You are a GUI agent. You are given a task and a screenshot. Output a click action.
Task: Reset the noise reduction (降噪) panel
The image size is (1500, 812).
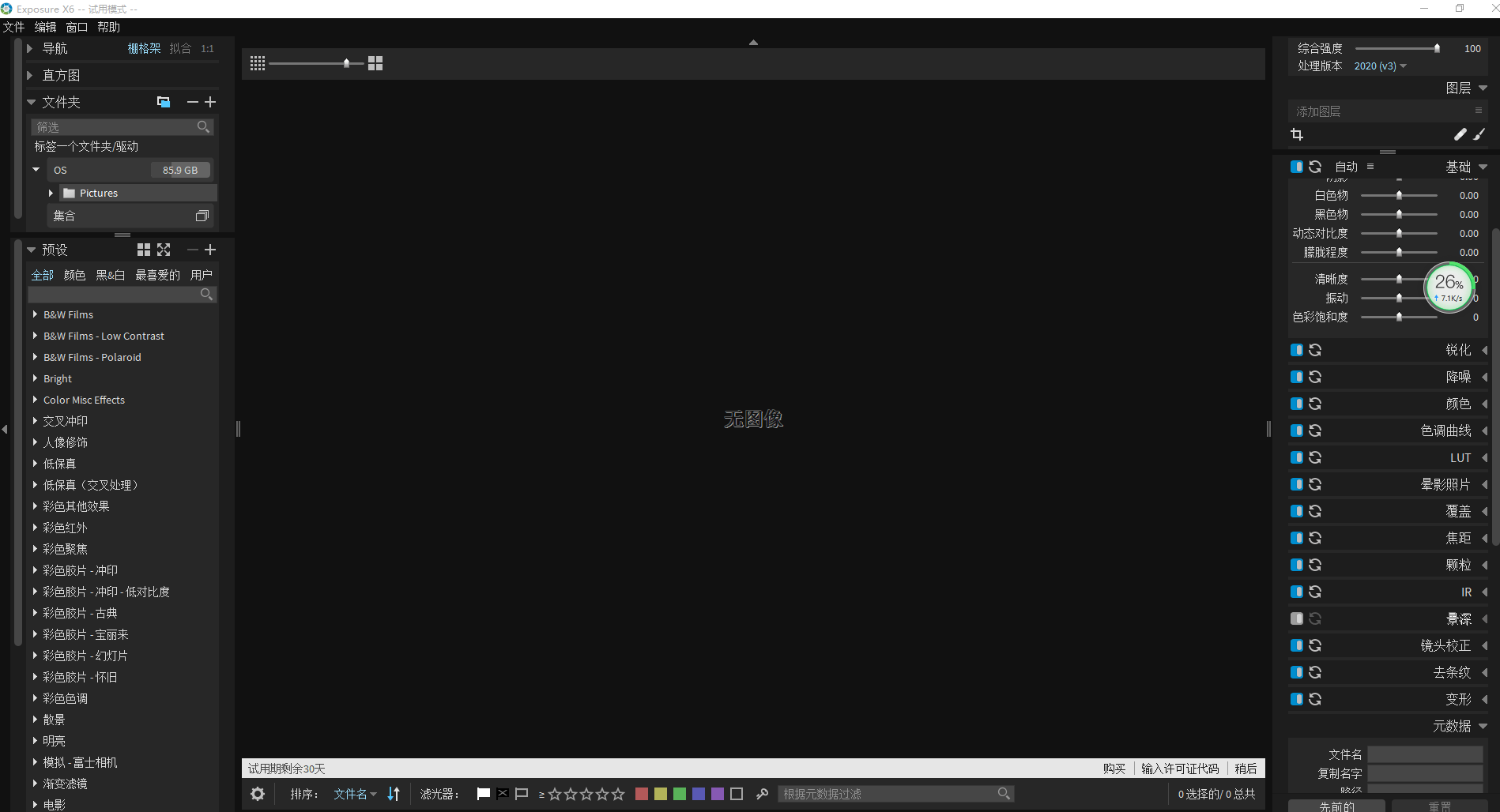(x=1315, y=377)
